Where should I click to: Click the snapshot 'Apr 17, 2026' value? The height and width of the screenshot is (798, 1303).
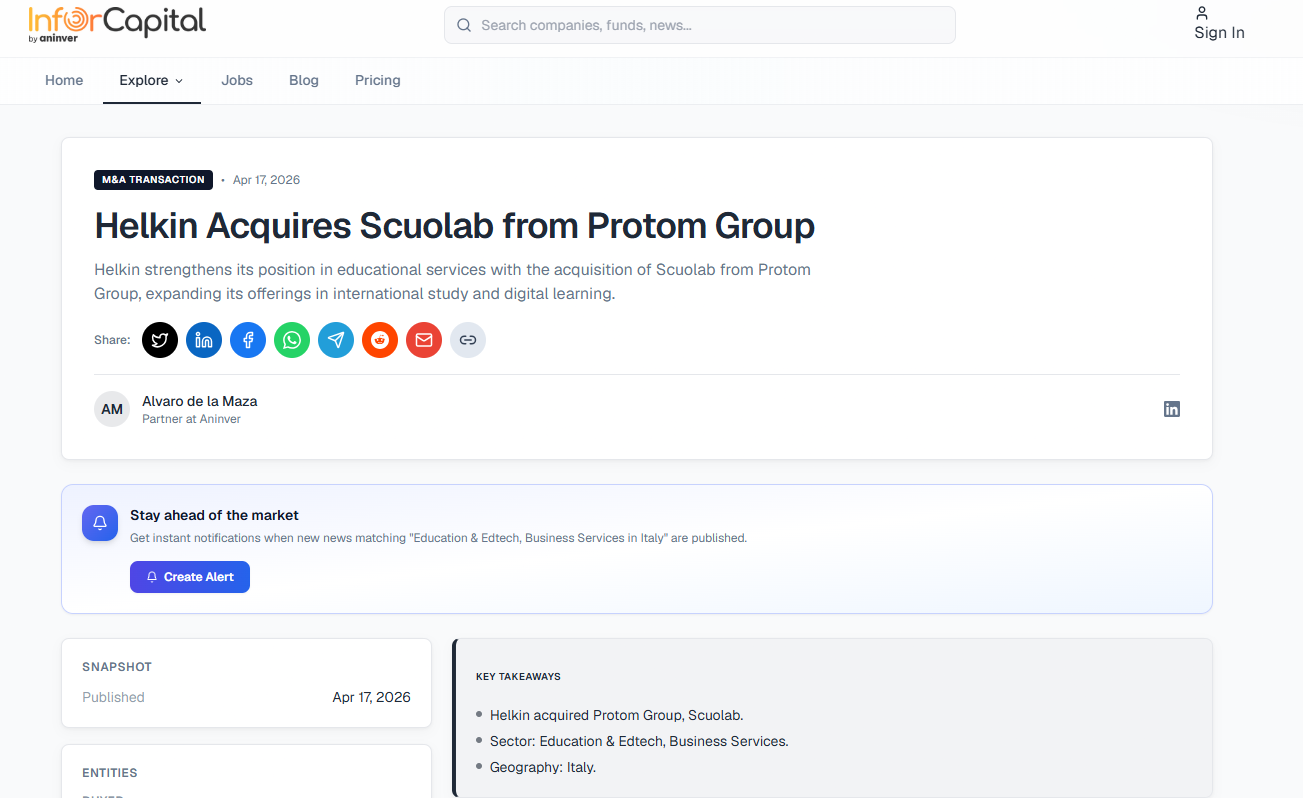pos(372,697)
